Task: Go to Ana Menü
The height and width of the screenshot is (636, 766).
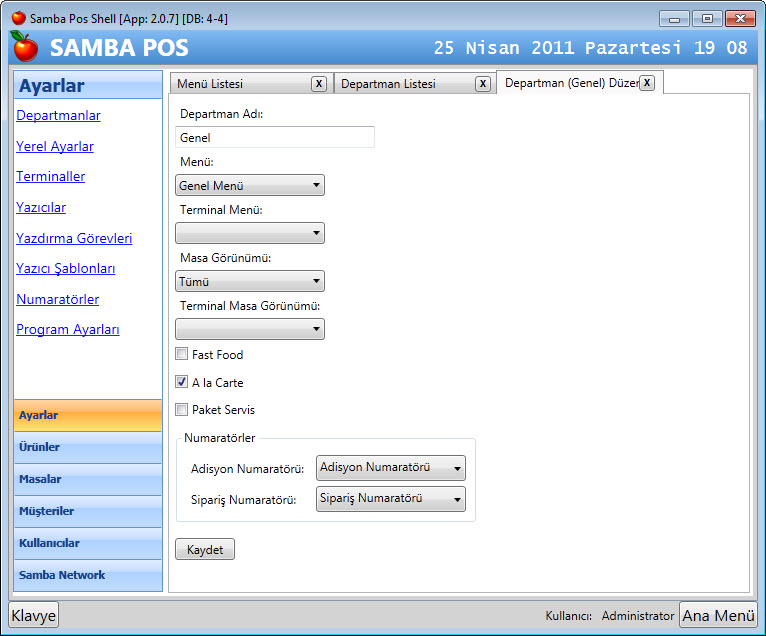Action: coord(718,615)
